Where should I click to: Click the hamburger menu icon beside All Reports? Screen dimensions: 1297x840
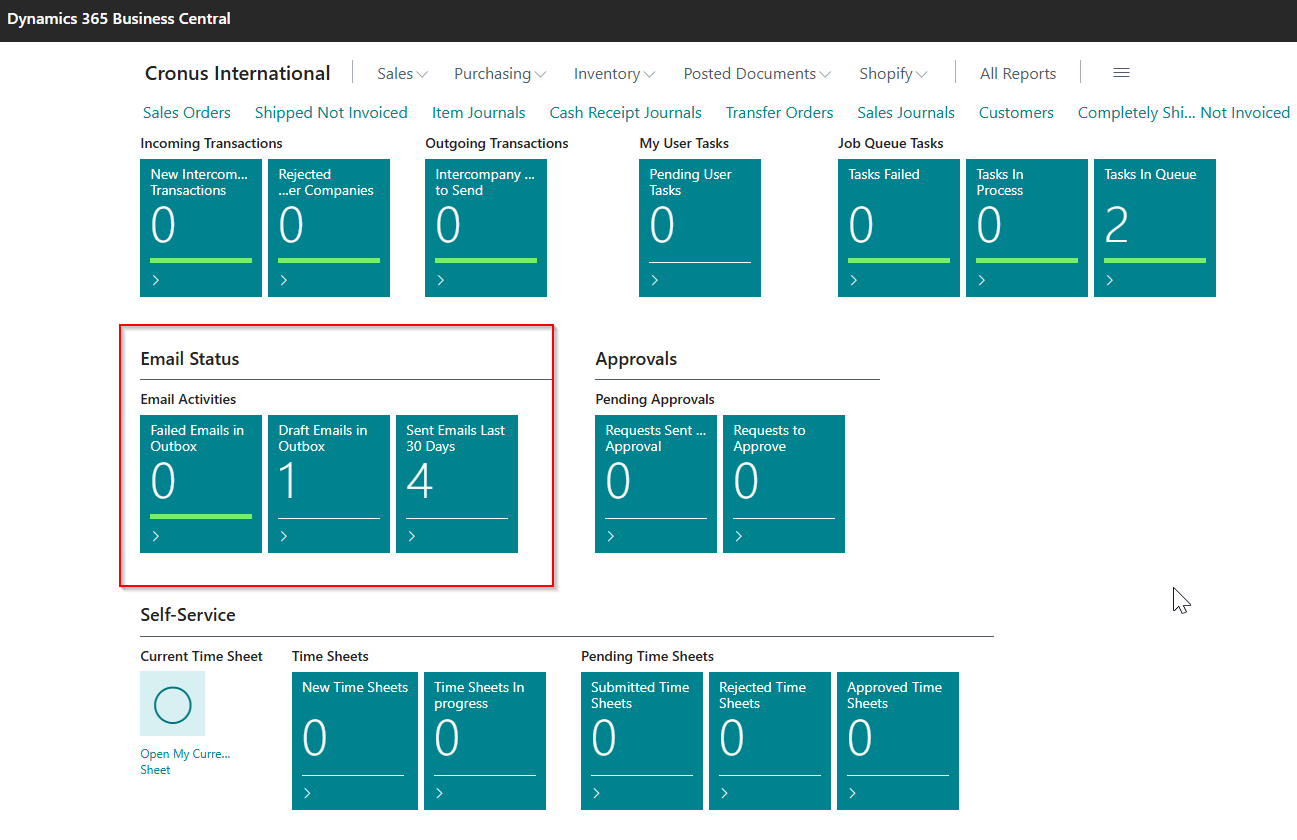click(1121, 73)
